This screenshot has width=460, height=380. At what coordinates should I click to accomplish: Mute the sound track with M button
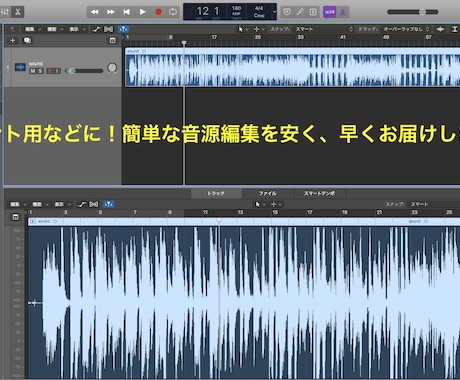33,71
